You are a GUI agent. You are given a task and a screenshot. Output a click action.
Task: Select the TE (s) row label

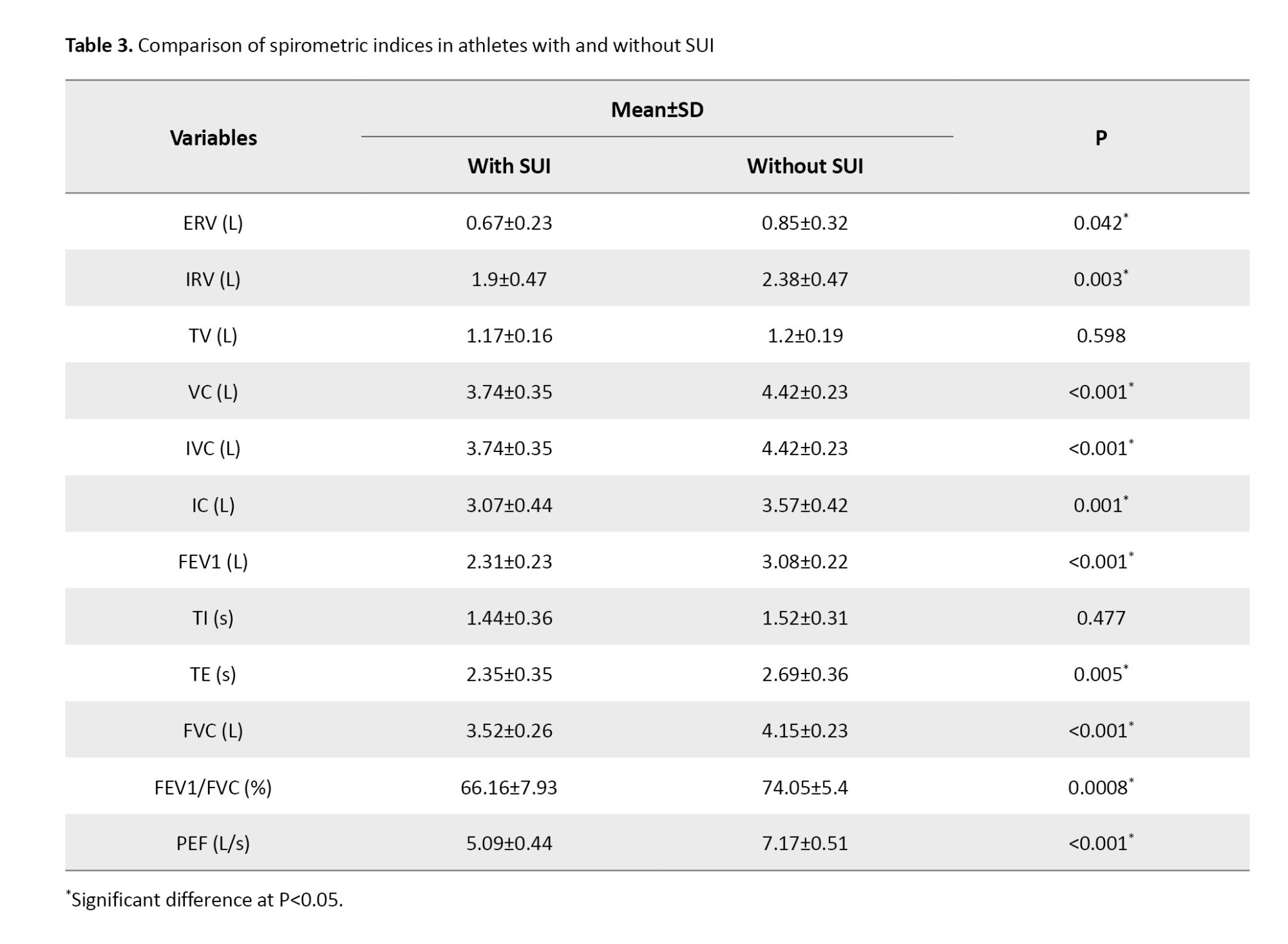pyautogui.click(x=213, y=674)
